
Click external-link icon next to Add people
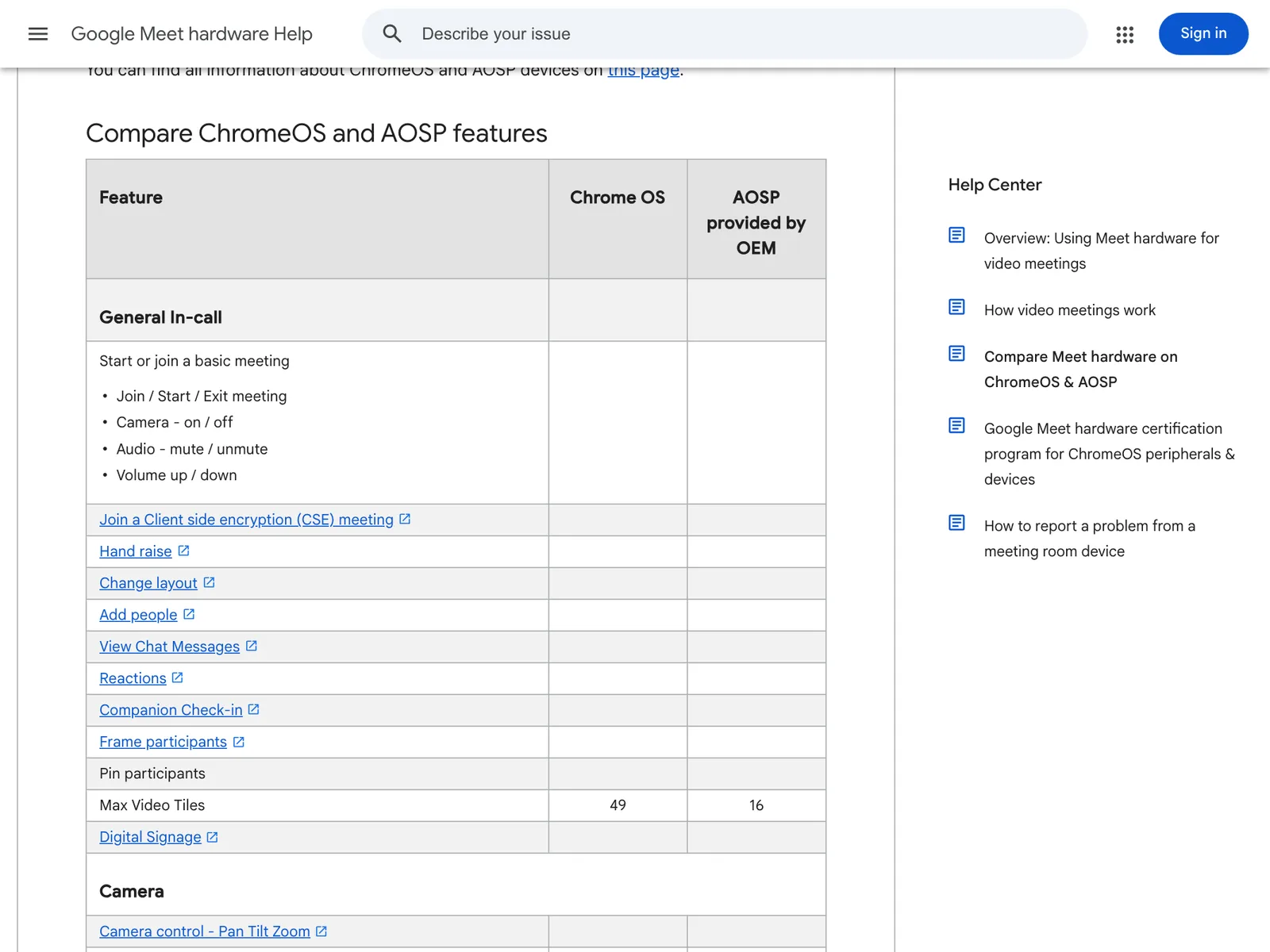point(189,614)
